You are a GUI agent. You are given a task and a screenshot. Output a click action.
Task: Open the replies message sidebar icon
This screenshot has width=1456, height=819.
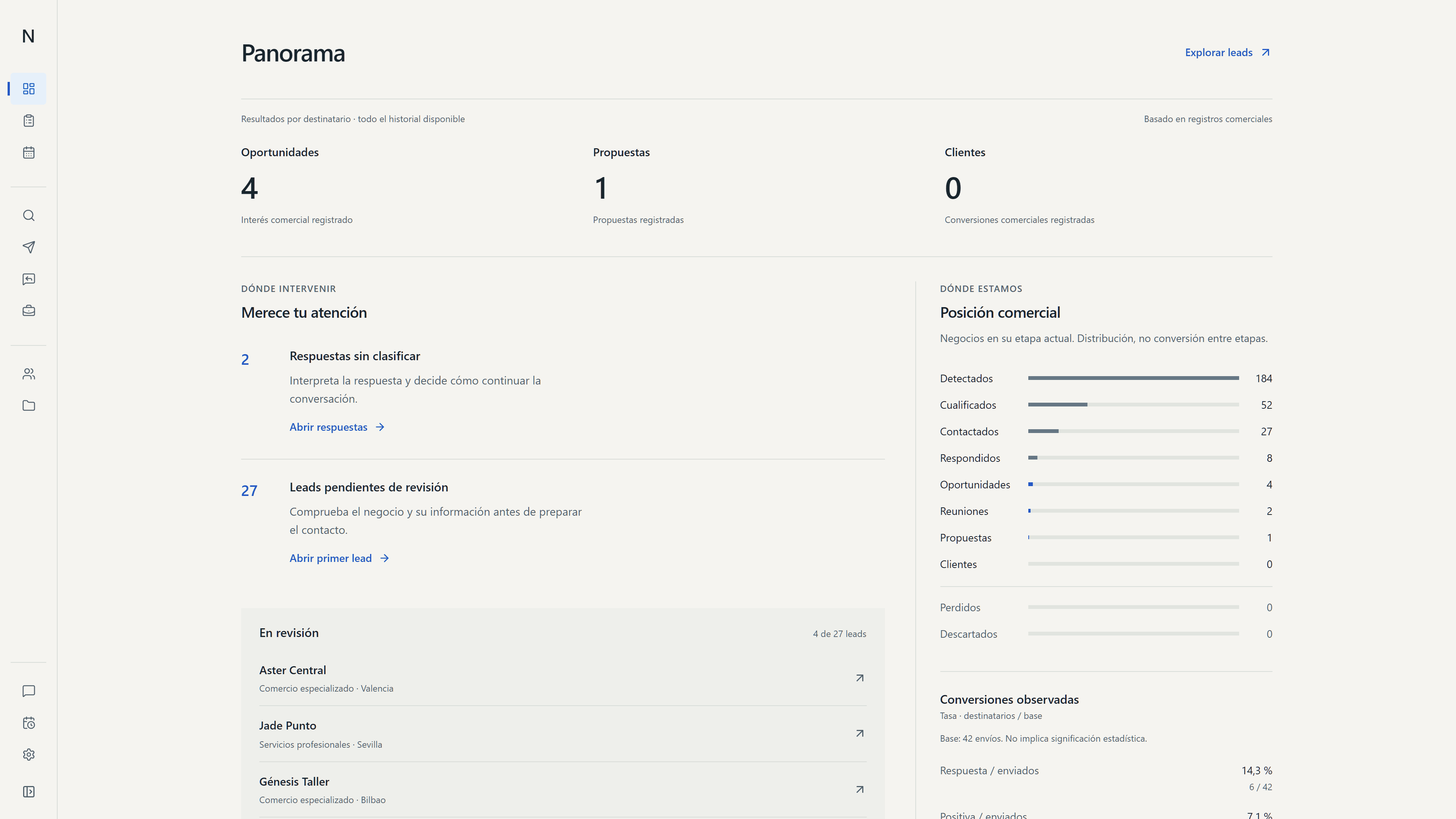(28, 279)
